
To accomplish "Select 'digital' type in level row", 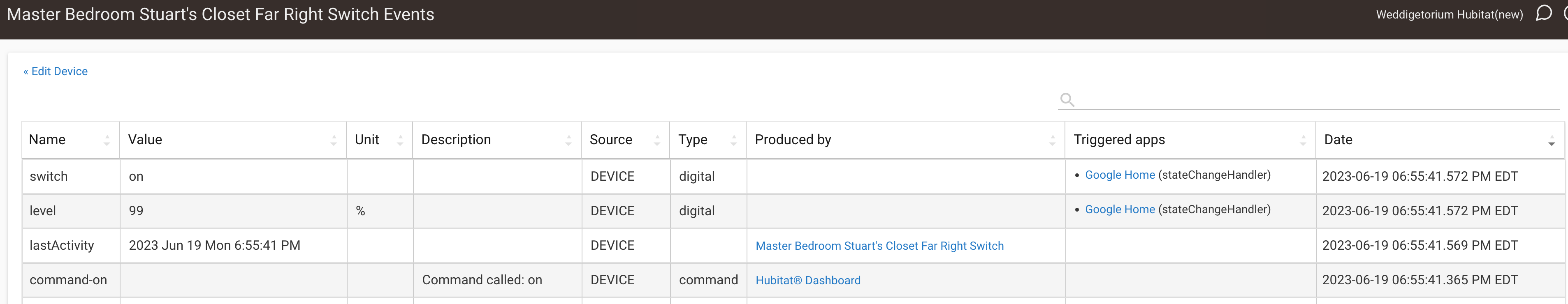I will point(708,211).
